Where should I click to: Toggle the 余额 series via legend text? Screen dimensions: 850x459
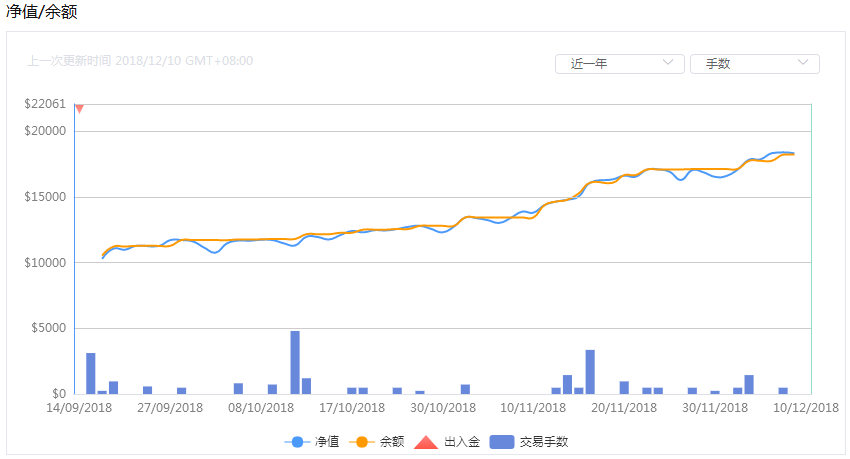pos(392,441)
